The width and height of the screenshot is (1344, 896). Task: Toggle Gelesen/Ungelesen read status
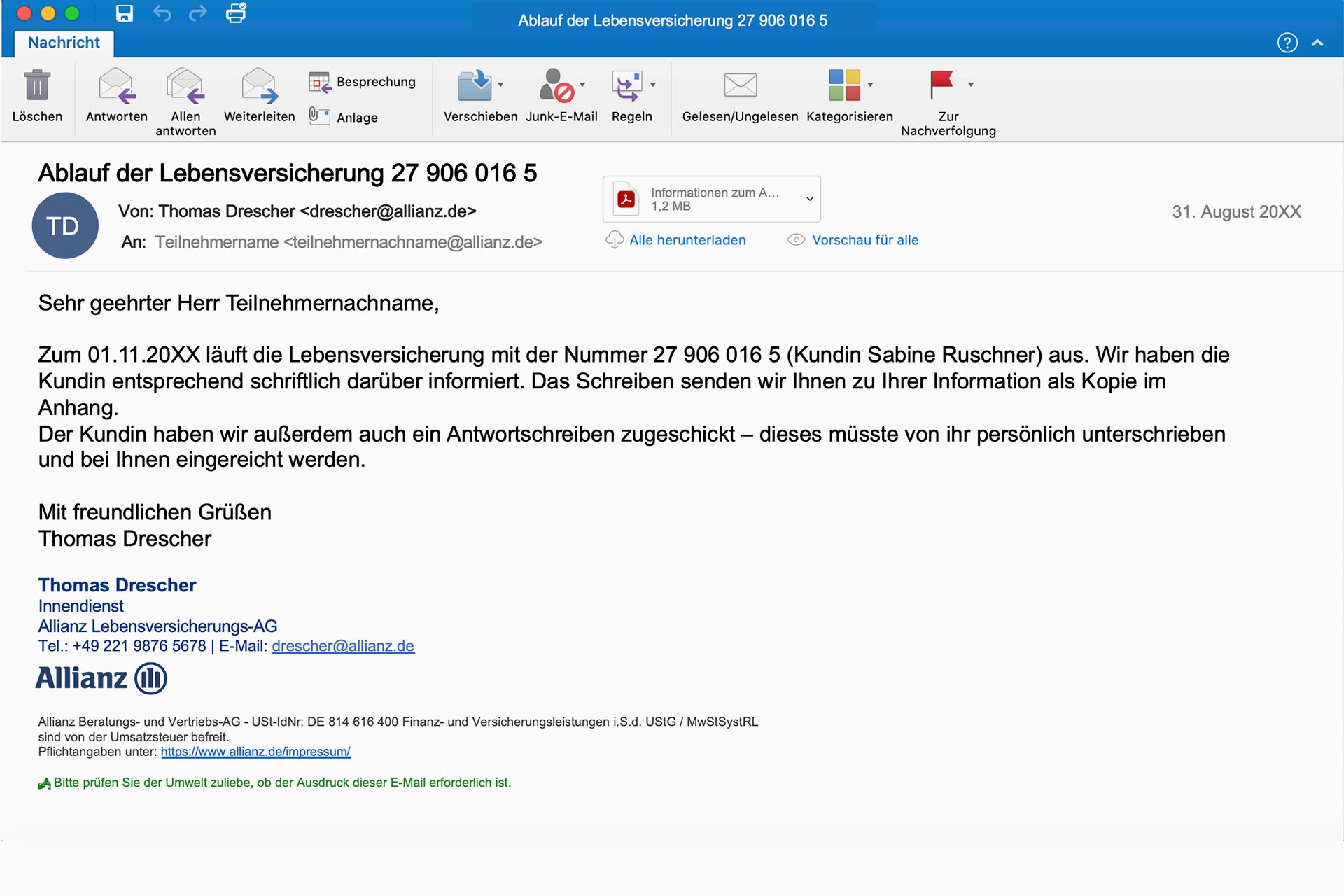(x=740, y=86)
